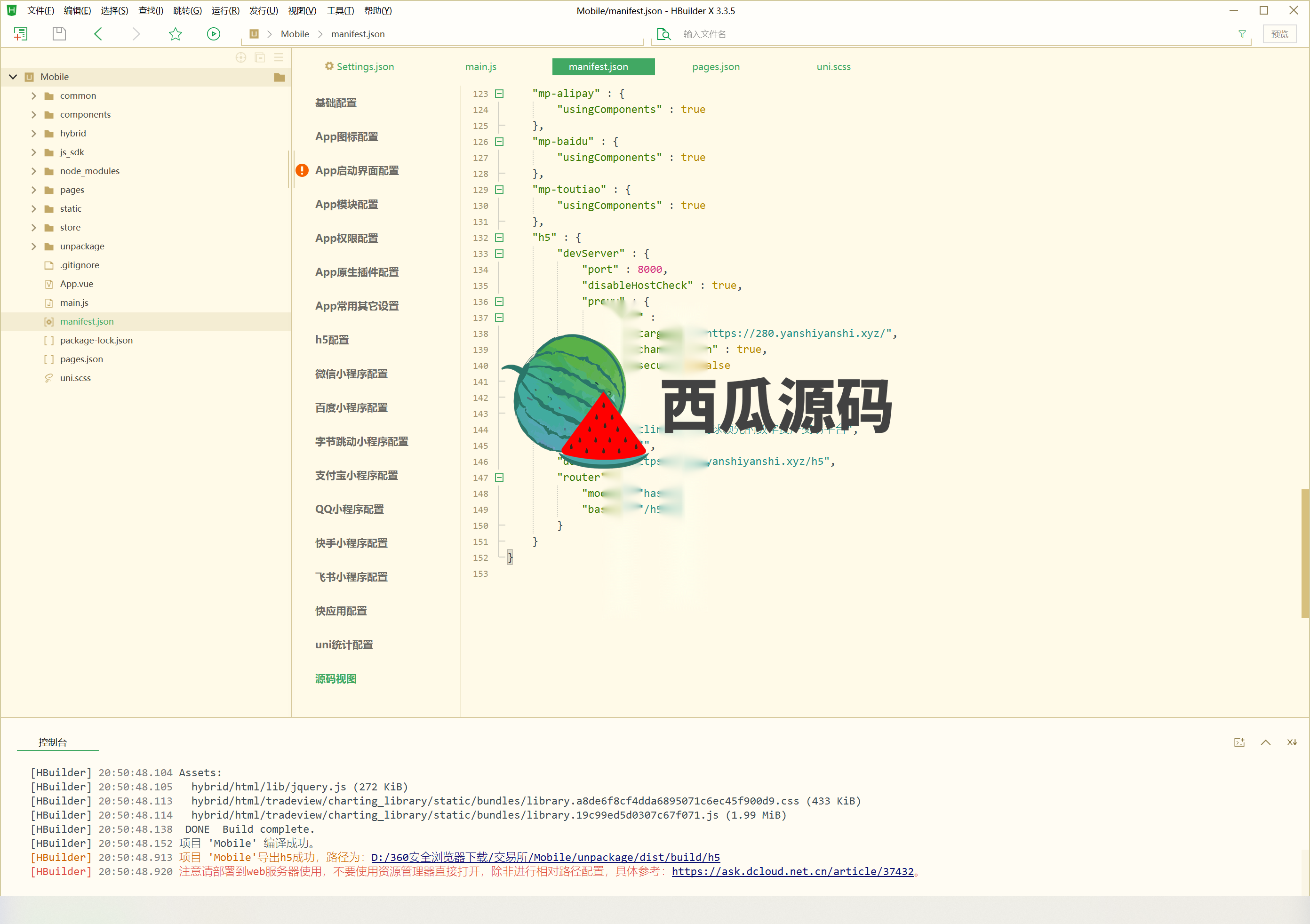The width and height of the screenshot is (1310, 924).
Task: Expand the pages folder
Action: pos(34,190)
